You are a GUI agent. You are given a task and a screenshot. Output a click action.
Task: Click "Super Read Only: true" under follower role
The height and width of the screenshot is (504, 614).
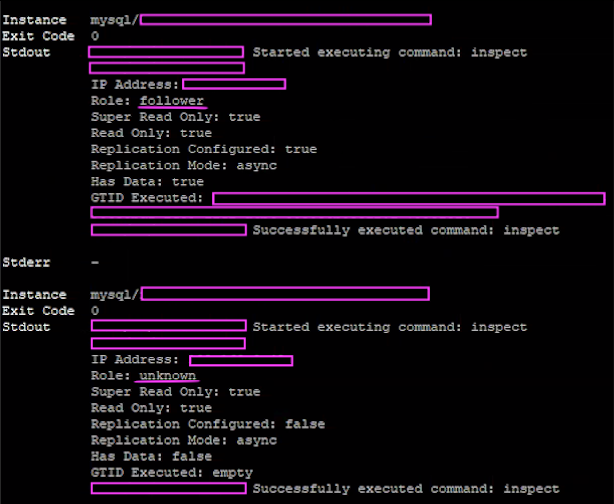pos(175,117)
